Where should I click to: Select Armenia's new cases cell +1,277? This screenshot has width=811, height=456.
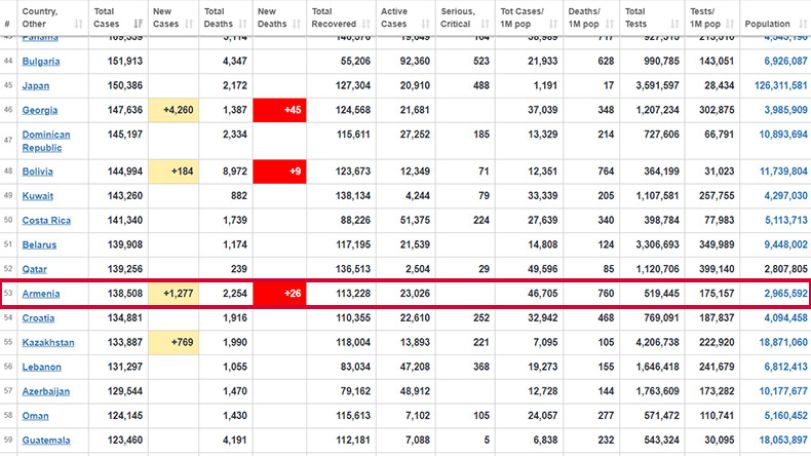pyautogui.click(x=174, y=294)
